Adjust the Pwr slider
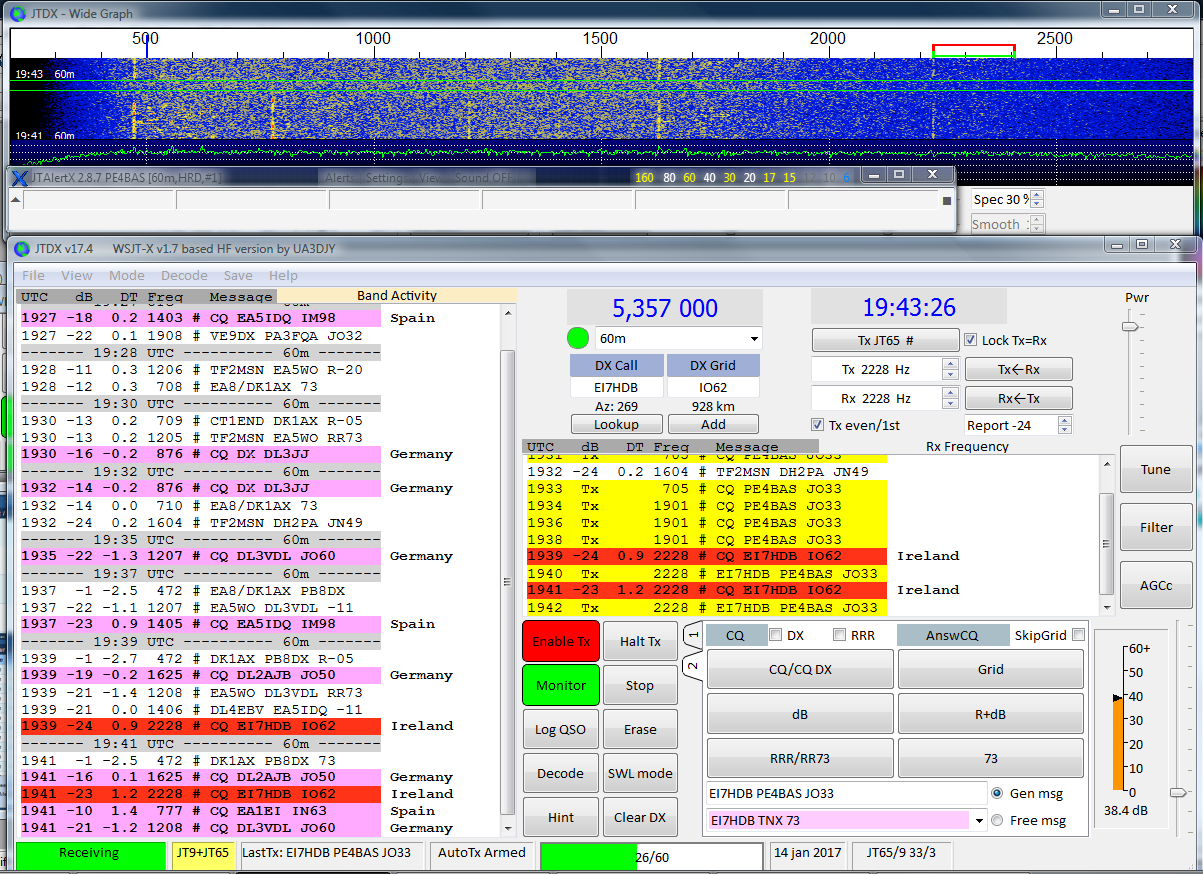Screen dimensions: 1203x874 tap(1131, 325)
